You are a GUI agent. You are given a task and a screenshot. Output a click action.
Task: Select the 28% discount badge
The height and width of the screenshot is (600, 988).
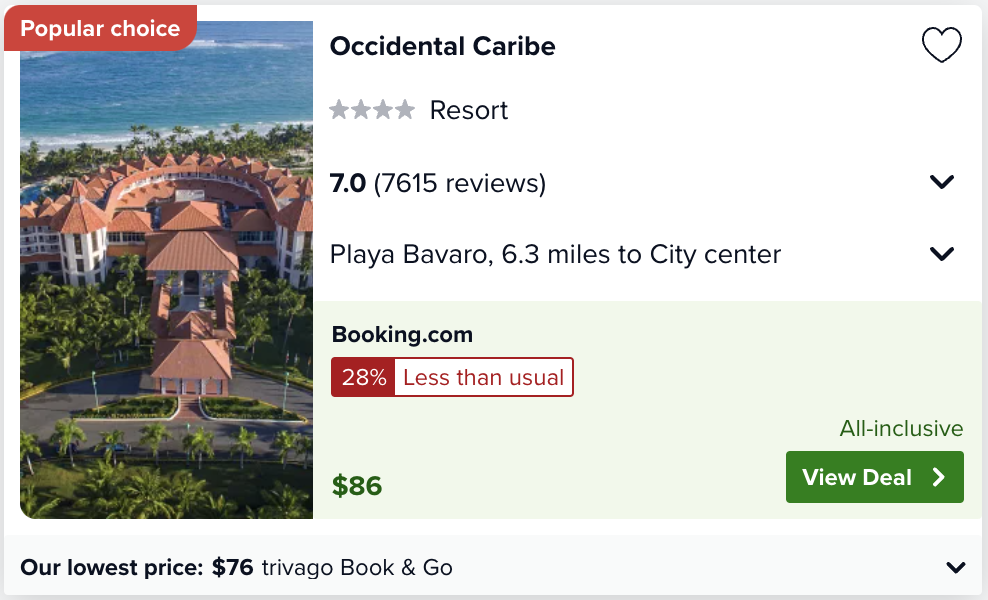click(x=364, y=377)
